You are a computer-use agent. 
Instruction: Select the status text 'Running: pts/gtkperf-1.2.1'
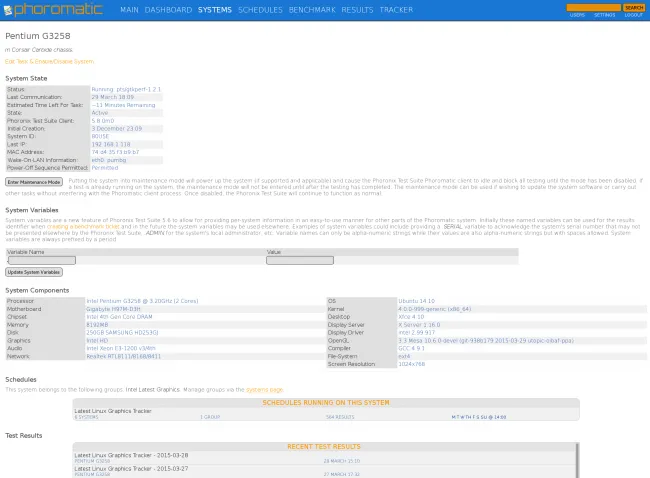tap(126, 89)
